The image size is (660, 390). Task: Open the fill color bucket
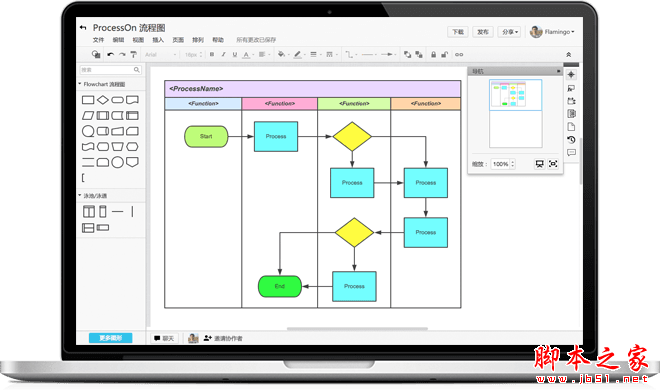(283, 54)
